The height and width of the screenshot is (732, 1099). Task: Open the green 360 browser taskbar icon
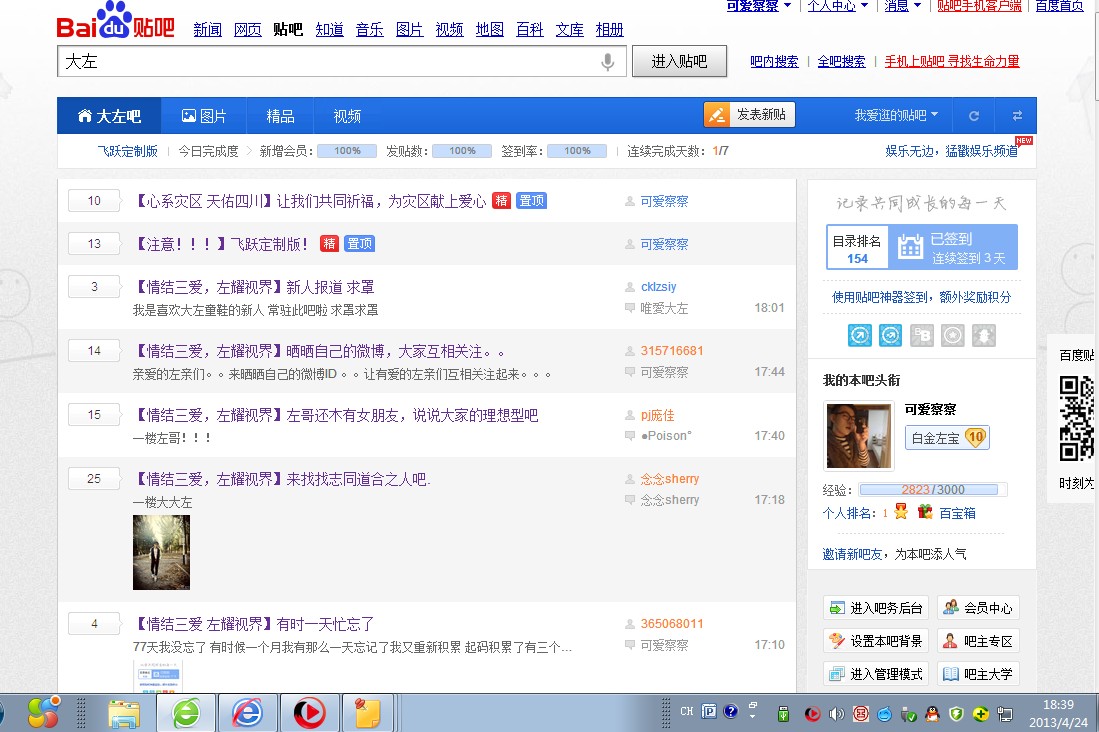pos(186,713)
